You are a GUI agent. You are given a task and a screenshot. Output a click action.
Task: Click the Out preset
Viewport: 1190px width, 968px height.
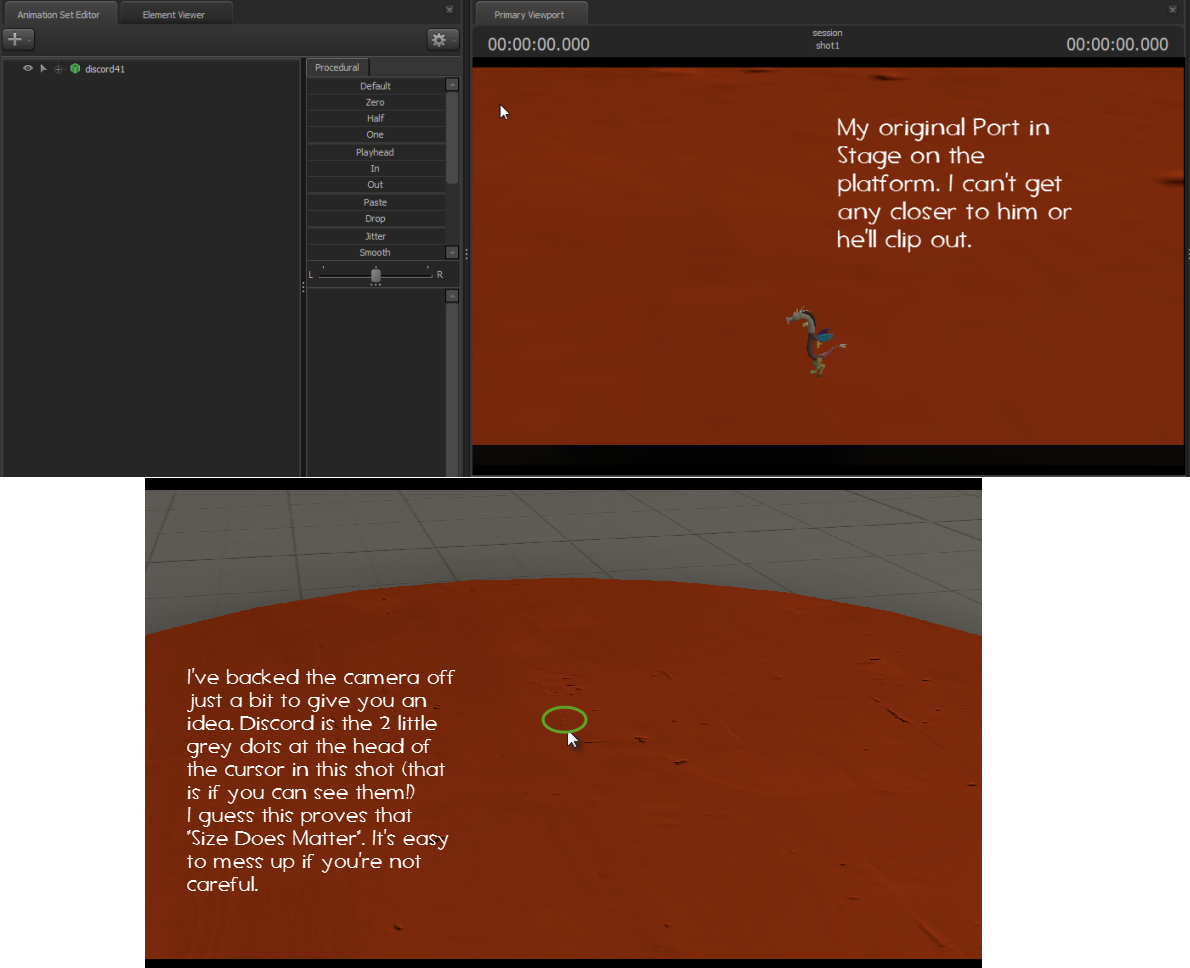(x=376, y=184)
